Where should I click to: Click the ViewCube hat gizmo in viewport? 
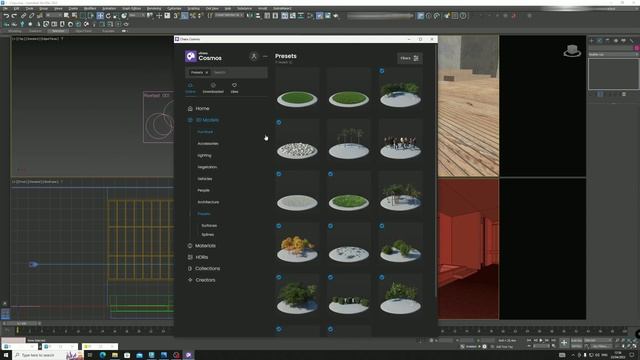(x=572, y=51)
